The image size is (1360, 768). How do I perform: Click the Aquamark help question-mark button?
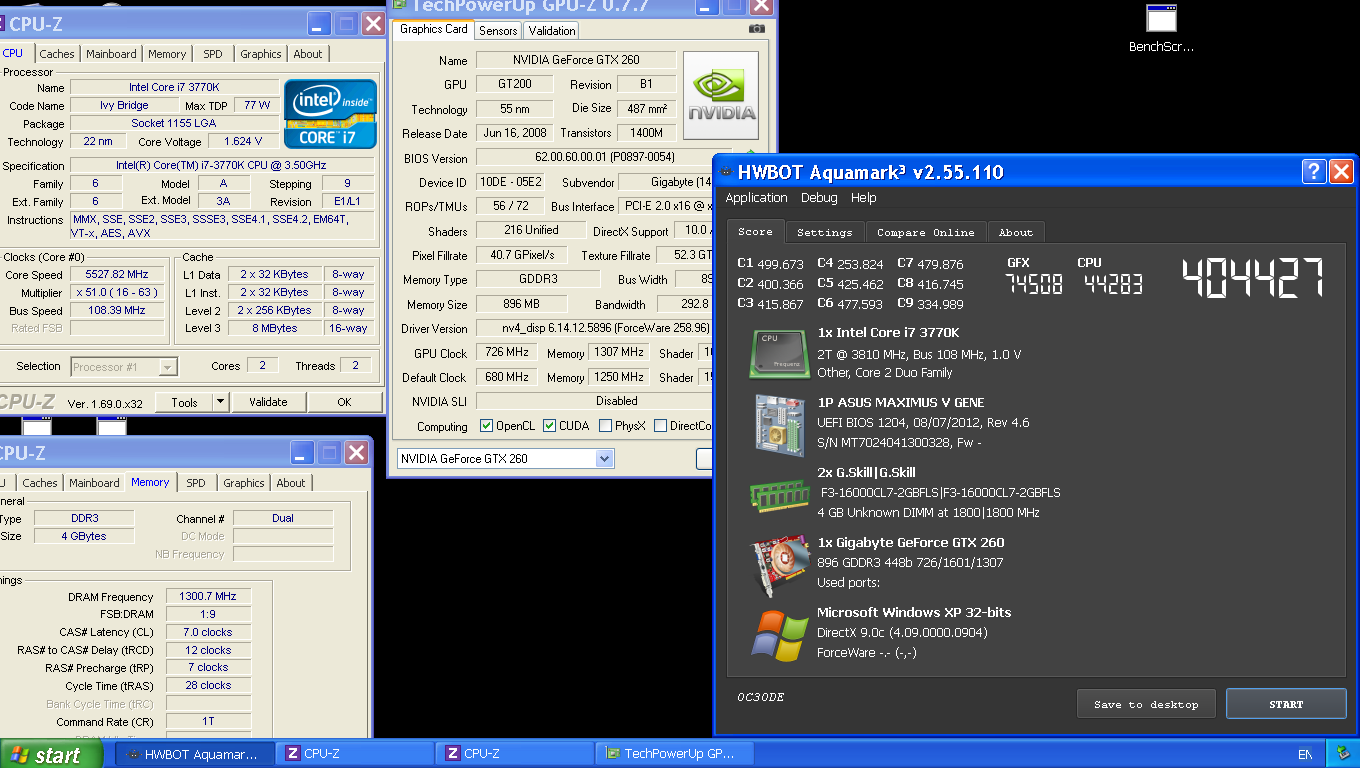coord(1314,171)
